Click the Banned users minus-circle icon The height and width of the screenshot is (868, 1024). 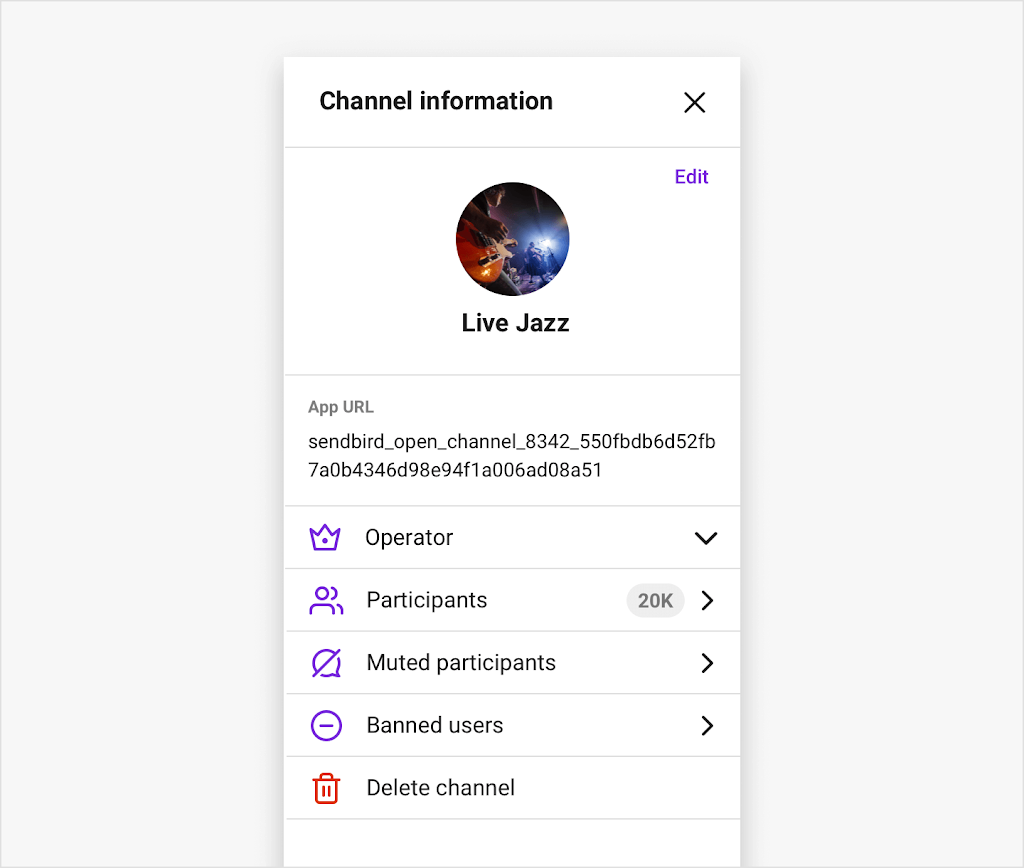point(326,726)
